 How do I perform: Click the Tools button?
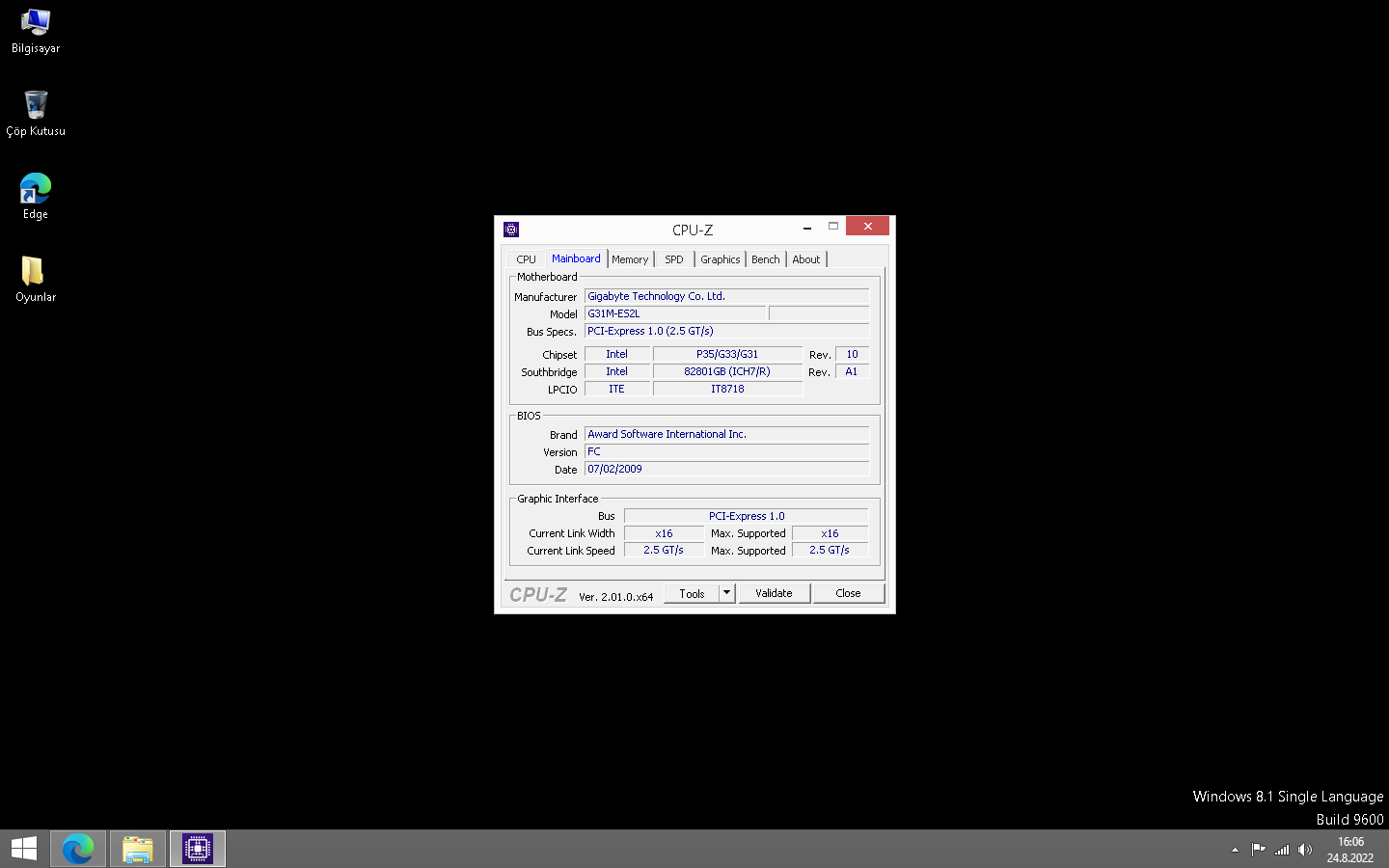692,593
